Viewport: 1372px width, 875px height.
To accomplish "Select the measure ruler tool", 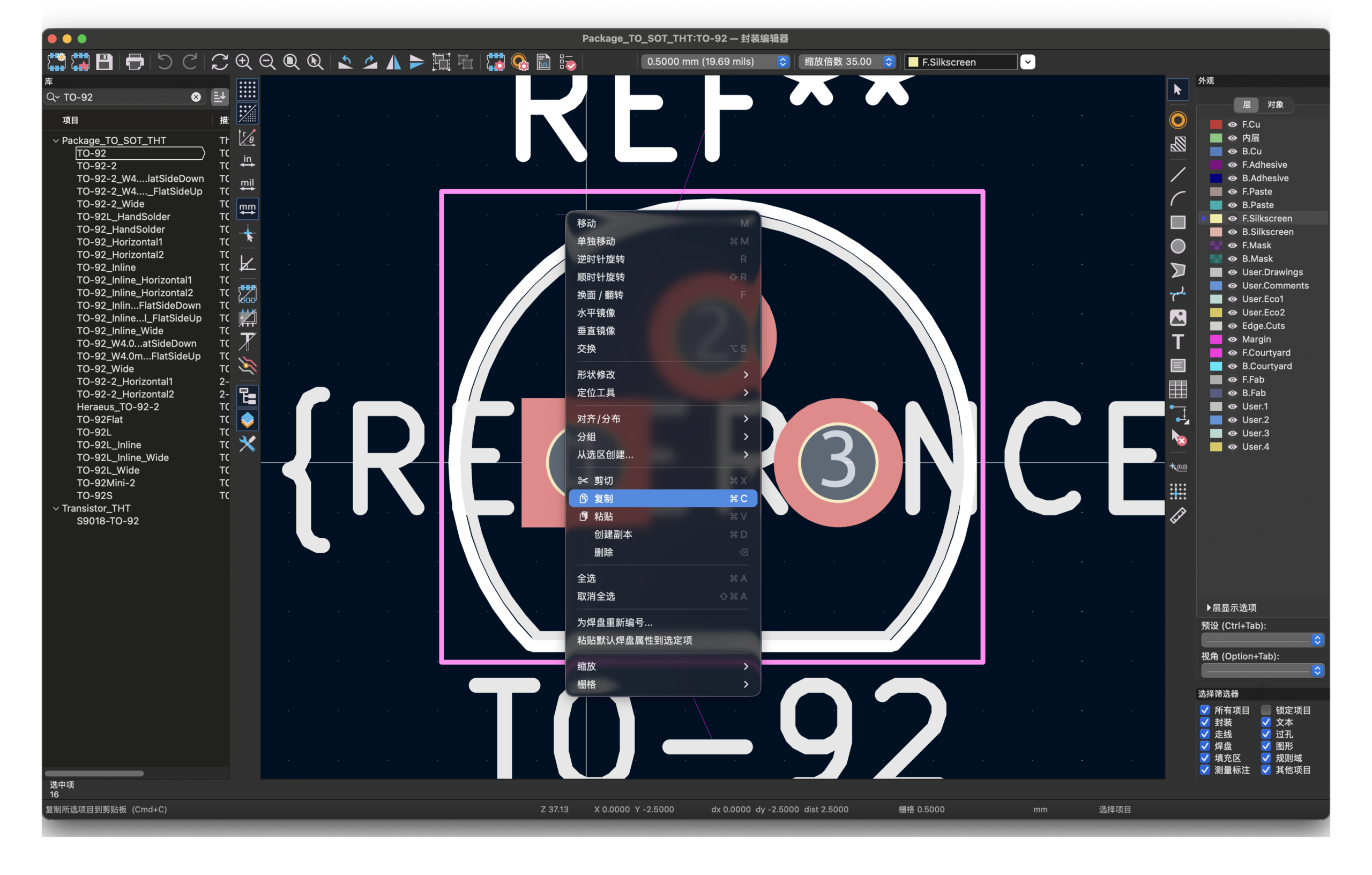I will [x=1177, y=516].
